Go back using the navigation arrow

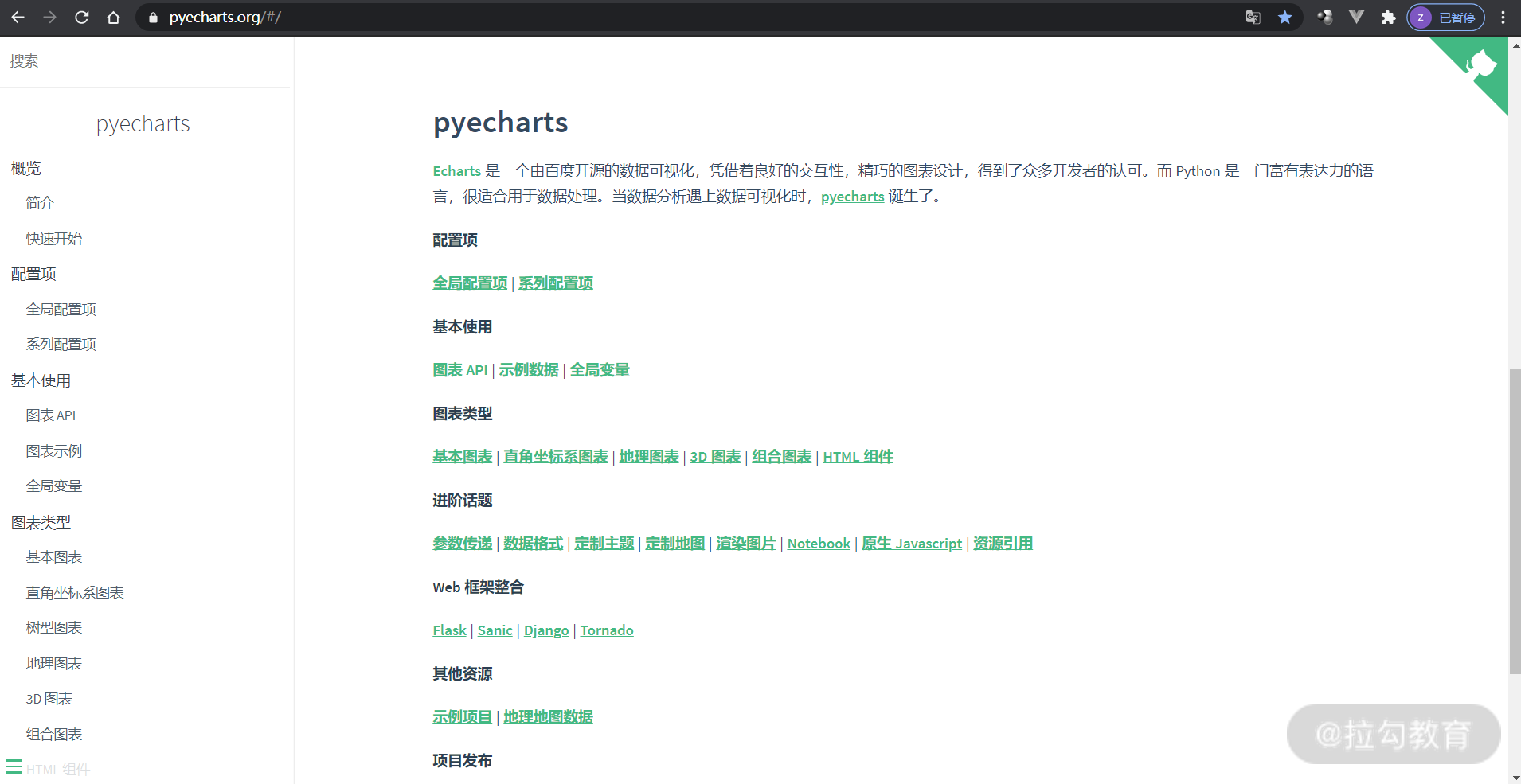(18, 17)
